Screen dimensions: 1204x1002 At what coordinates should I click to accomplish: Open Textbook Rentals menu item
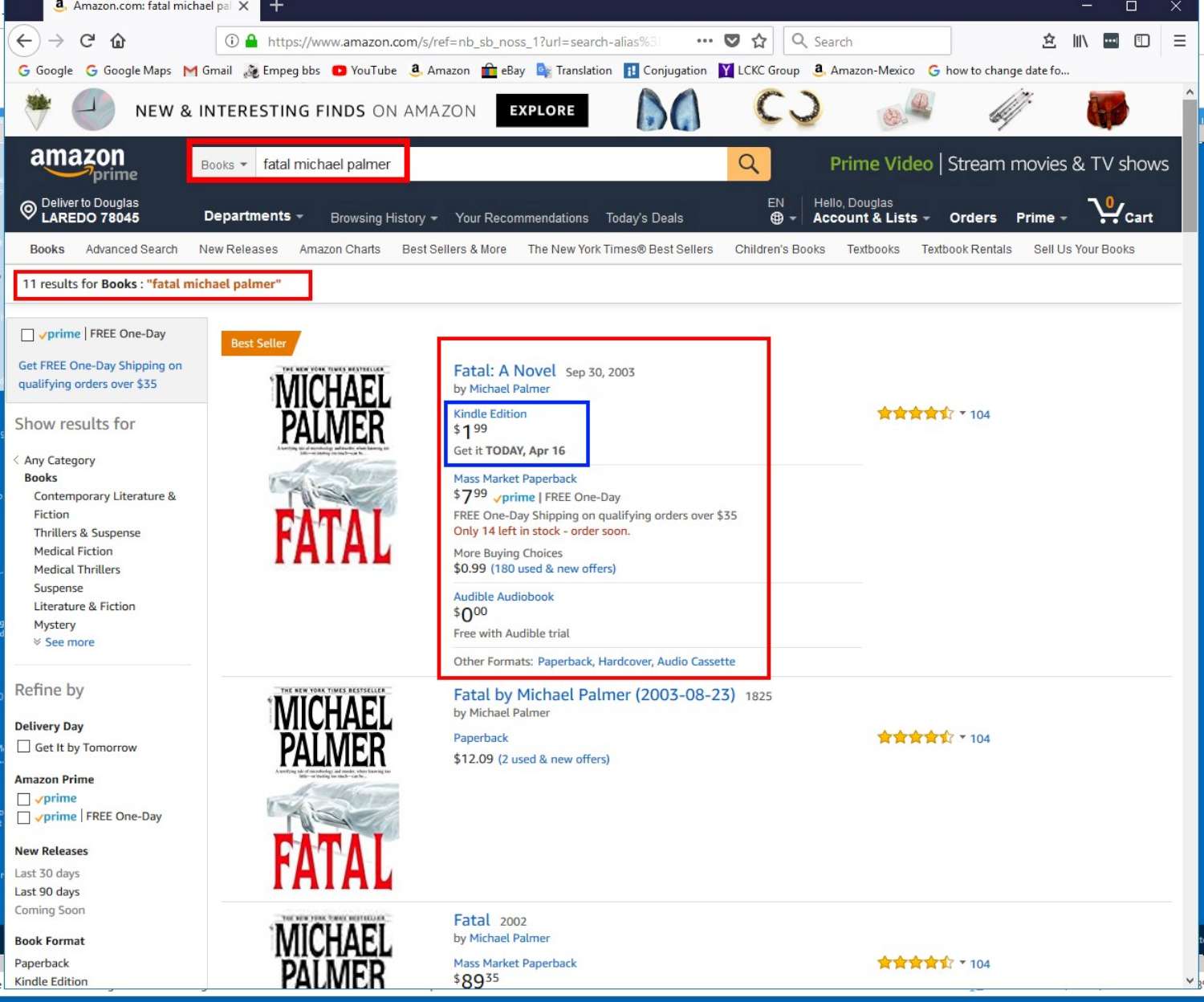[x=966, y=249]
